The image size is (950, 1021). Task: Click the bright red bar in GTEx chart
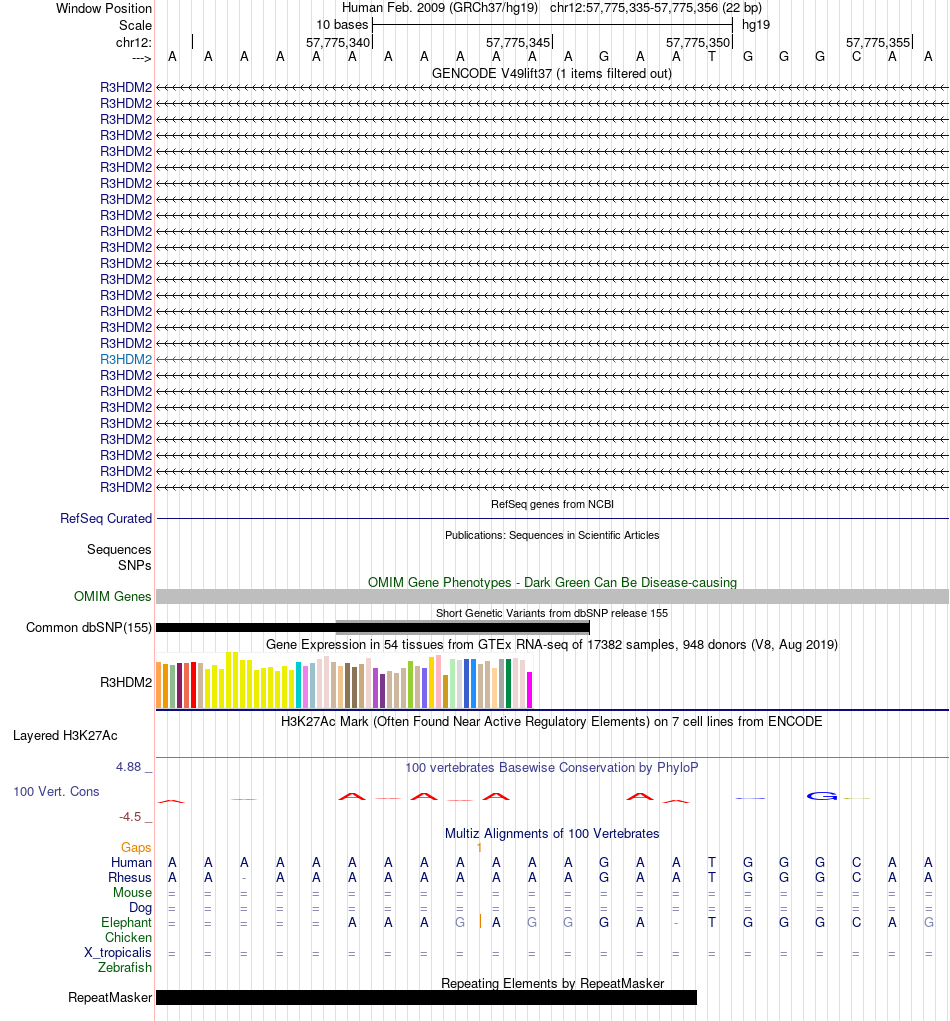click(193, 685)
